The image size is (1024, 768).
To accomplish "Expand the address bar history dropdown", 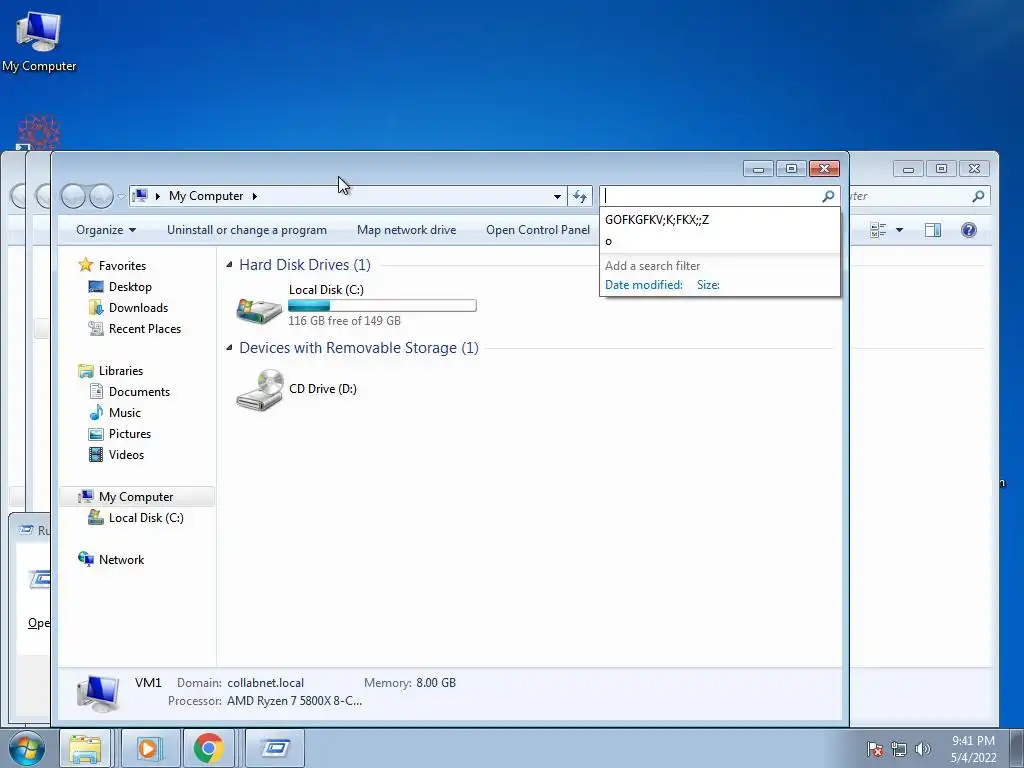I will click(x=557, y=196).
